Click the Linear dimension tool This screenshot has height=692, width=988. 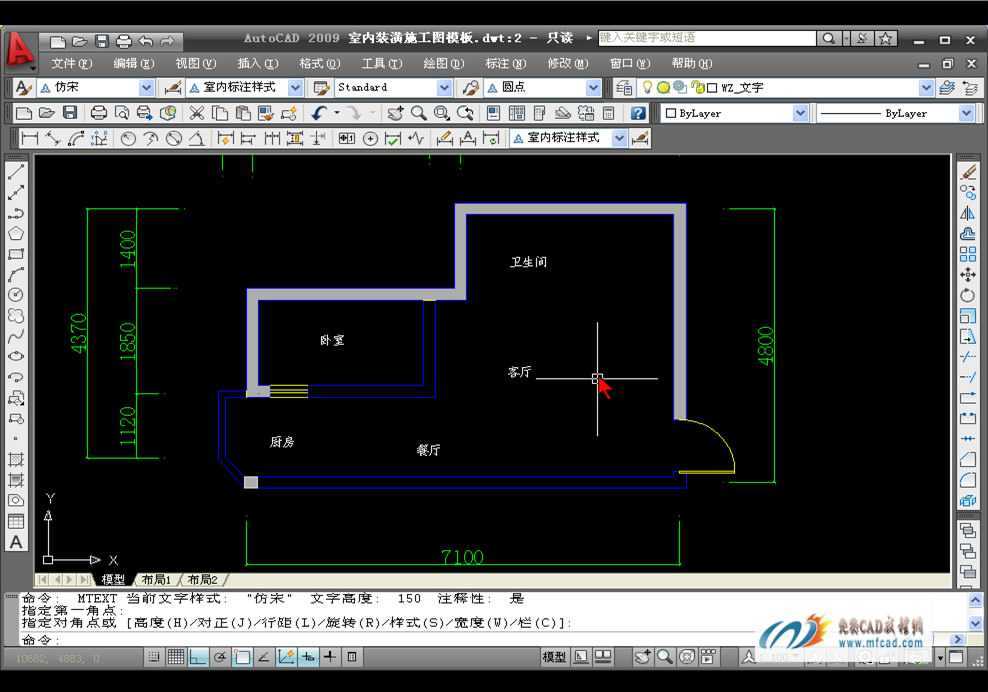coord(30,138)
